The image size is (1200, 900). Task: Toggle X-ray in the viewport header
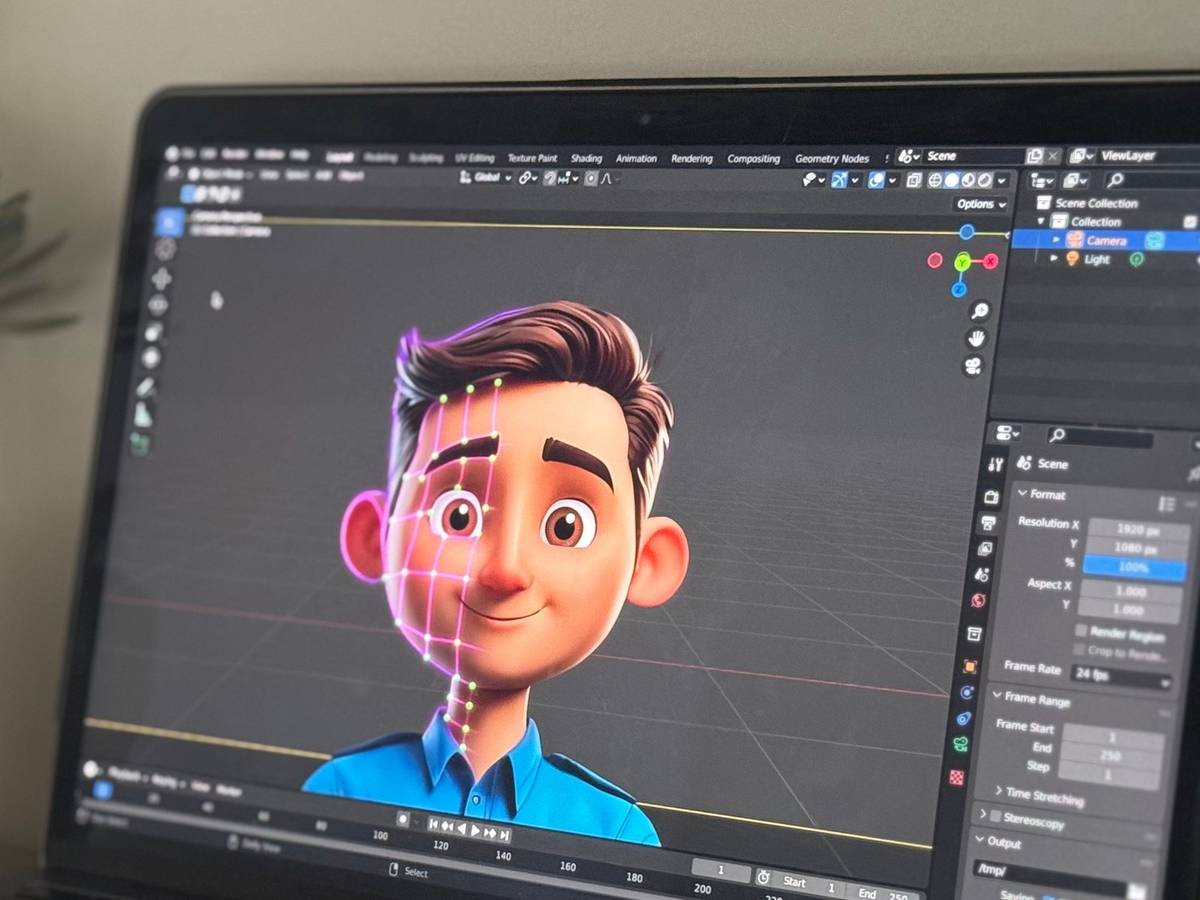point(914,180)
